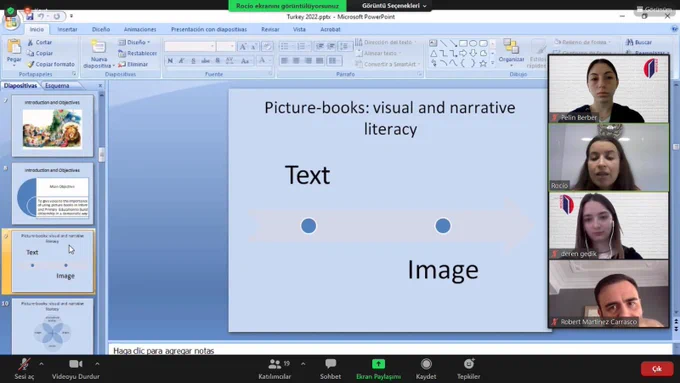680x383 pixels.
Task: Open the Vista ribbon tab
Action: tap(299, 29)
